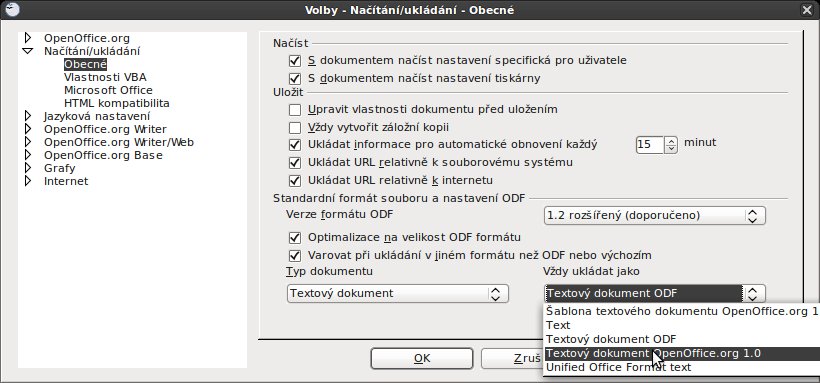Open the Typ dokumentu dropdown
Image resolution: width=820 pixels, height=383 pixels.
coord(397,293)
